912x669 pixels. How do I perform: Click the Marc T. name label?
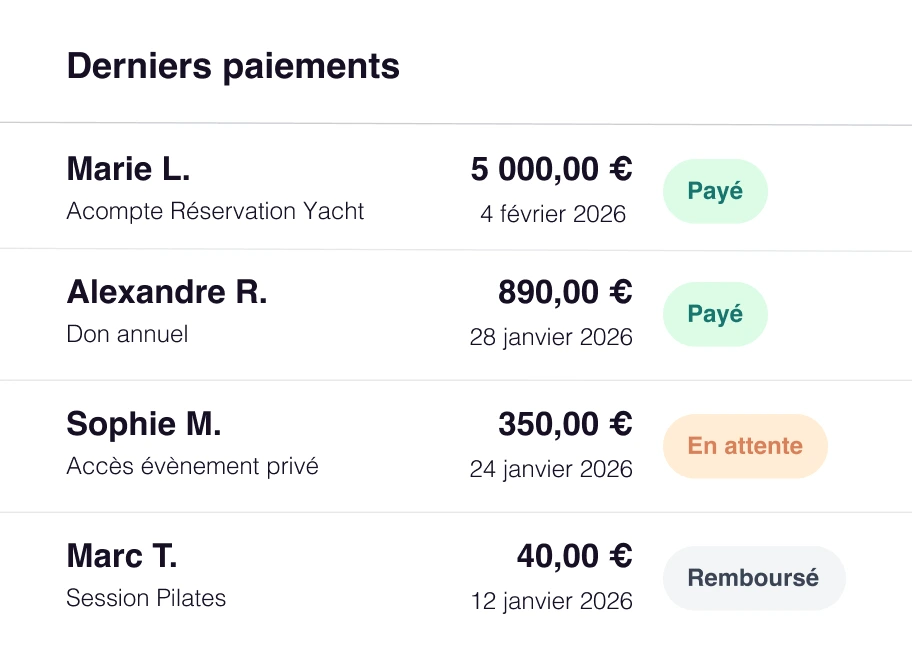point(121,556)
